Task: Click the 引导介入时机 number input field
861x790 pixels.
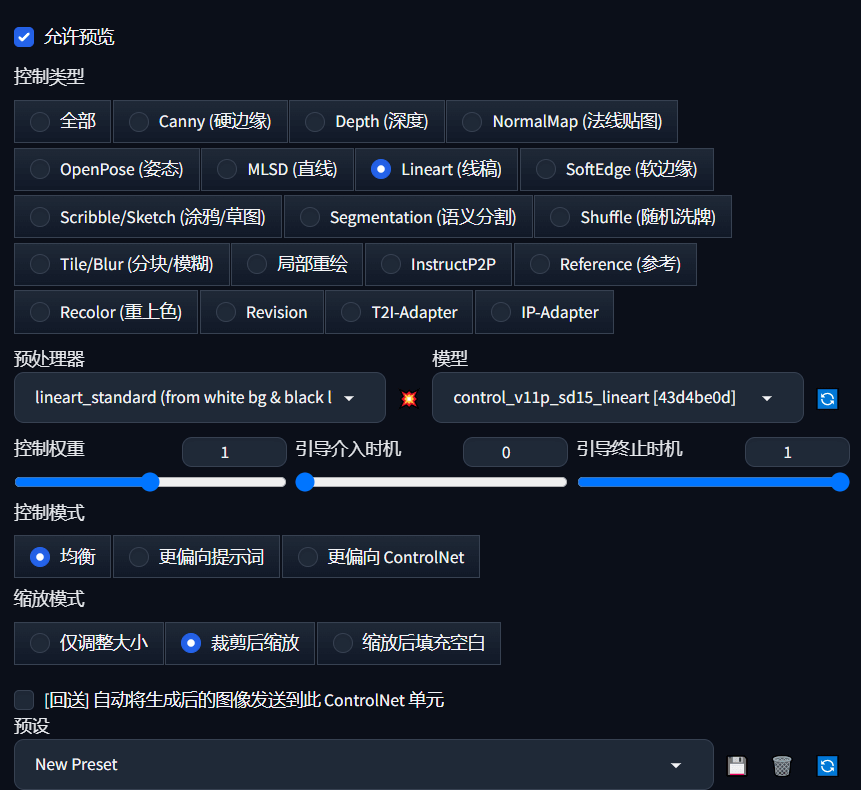Action: (x=506, y=452)
